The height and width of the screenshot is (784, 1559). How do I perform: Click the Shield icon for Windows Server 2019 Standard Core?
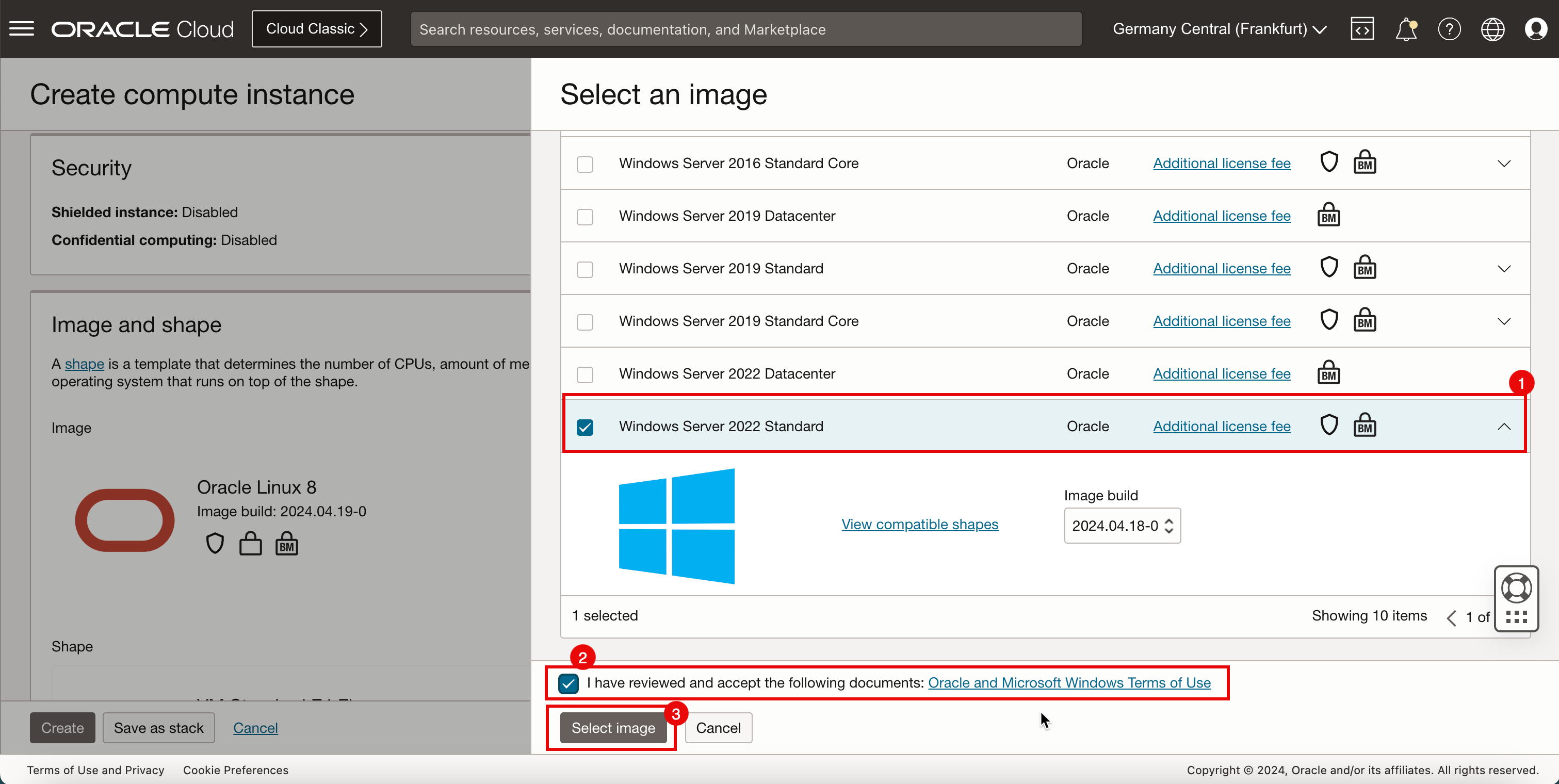pyautogui.click(x=1328, y=321)
